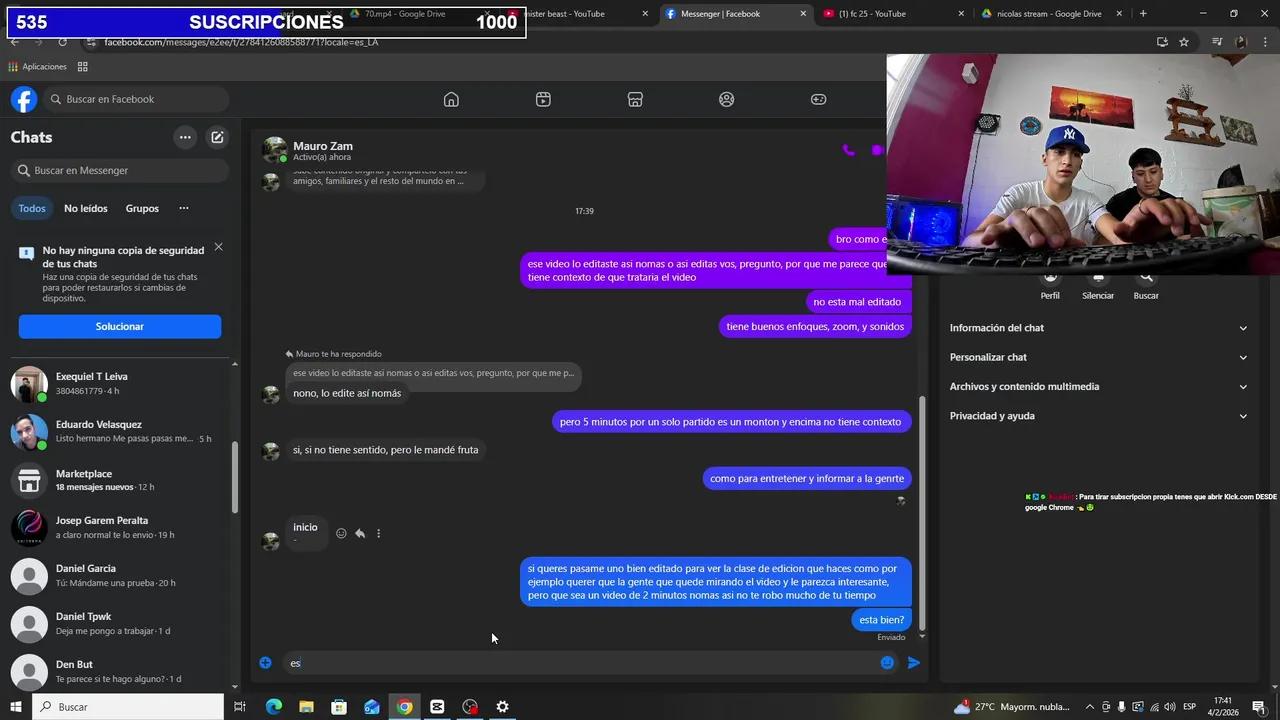Open Task View on Windows taskbar

[240, 707]
